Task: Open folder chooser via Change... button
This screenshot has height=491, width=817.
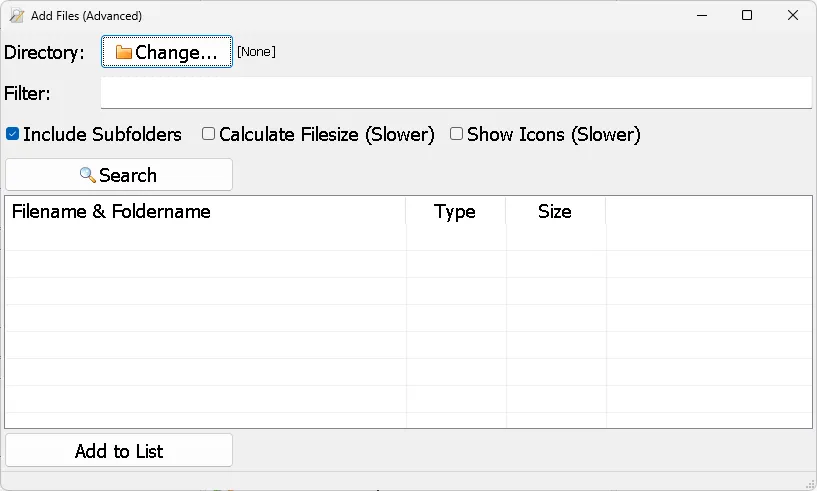Action: 167,52
